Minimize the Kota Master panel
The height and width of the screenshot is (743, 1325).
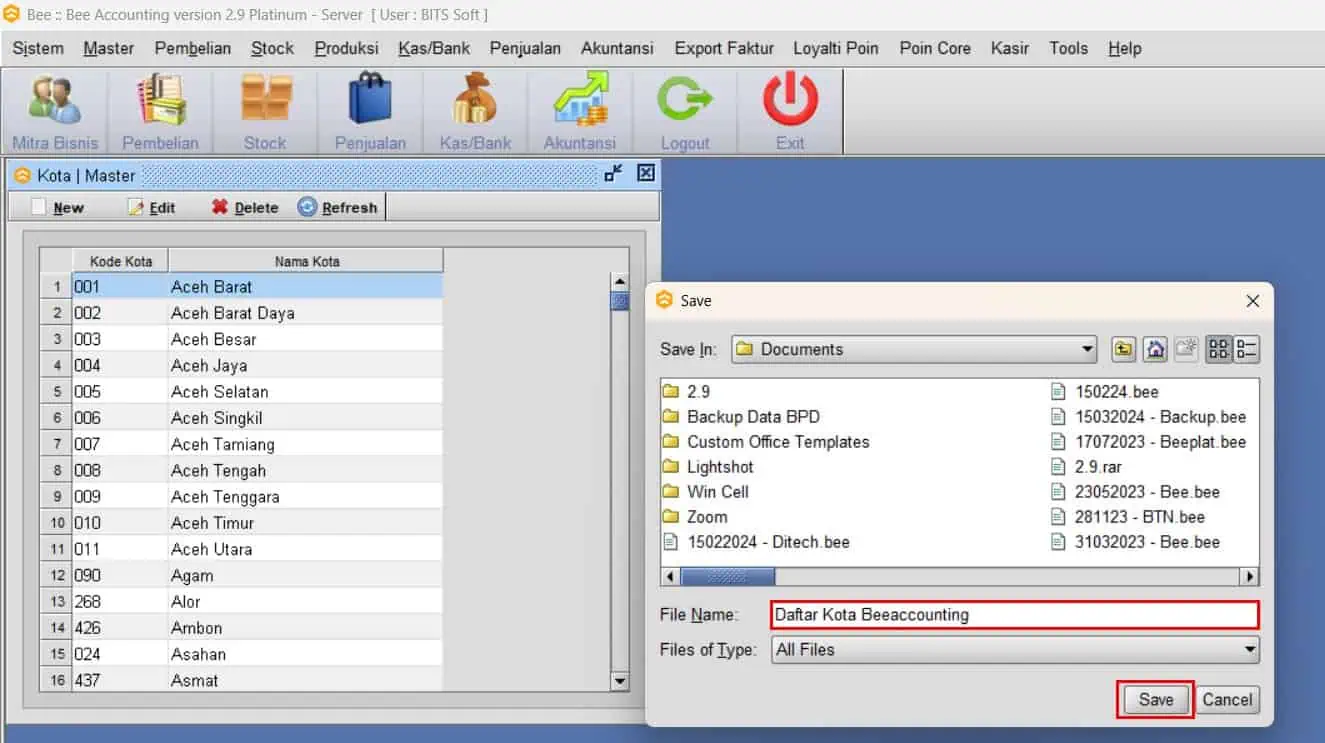(x=614, y=173)
